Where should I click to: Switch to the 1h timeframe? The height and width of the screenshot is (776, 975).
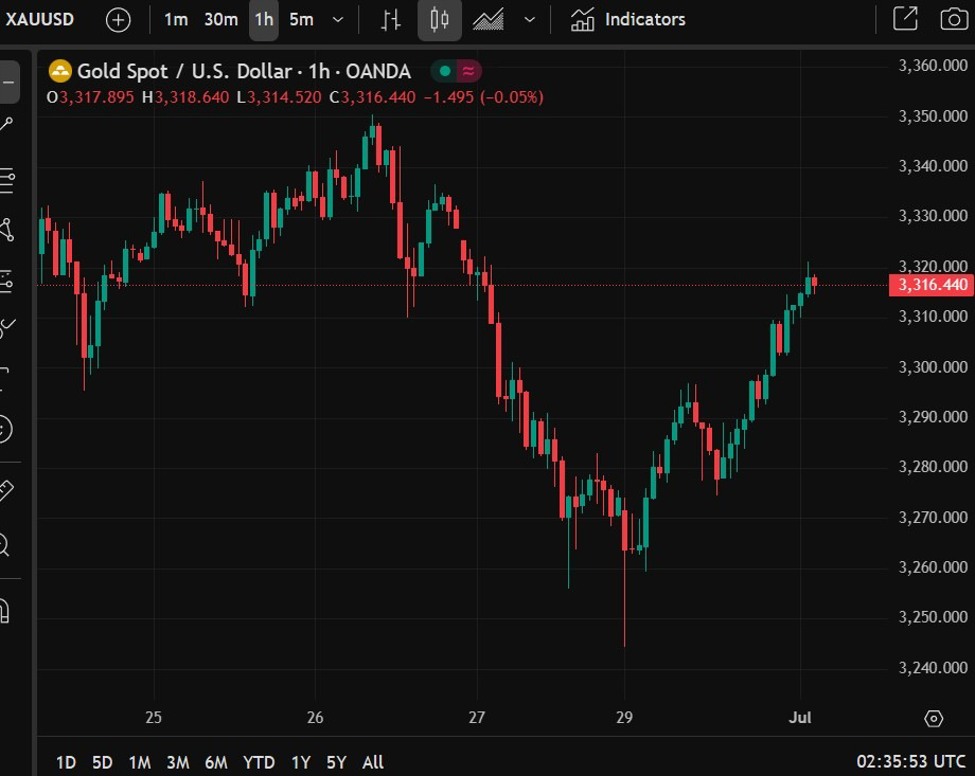click(x=263, y=19)
